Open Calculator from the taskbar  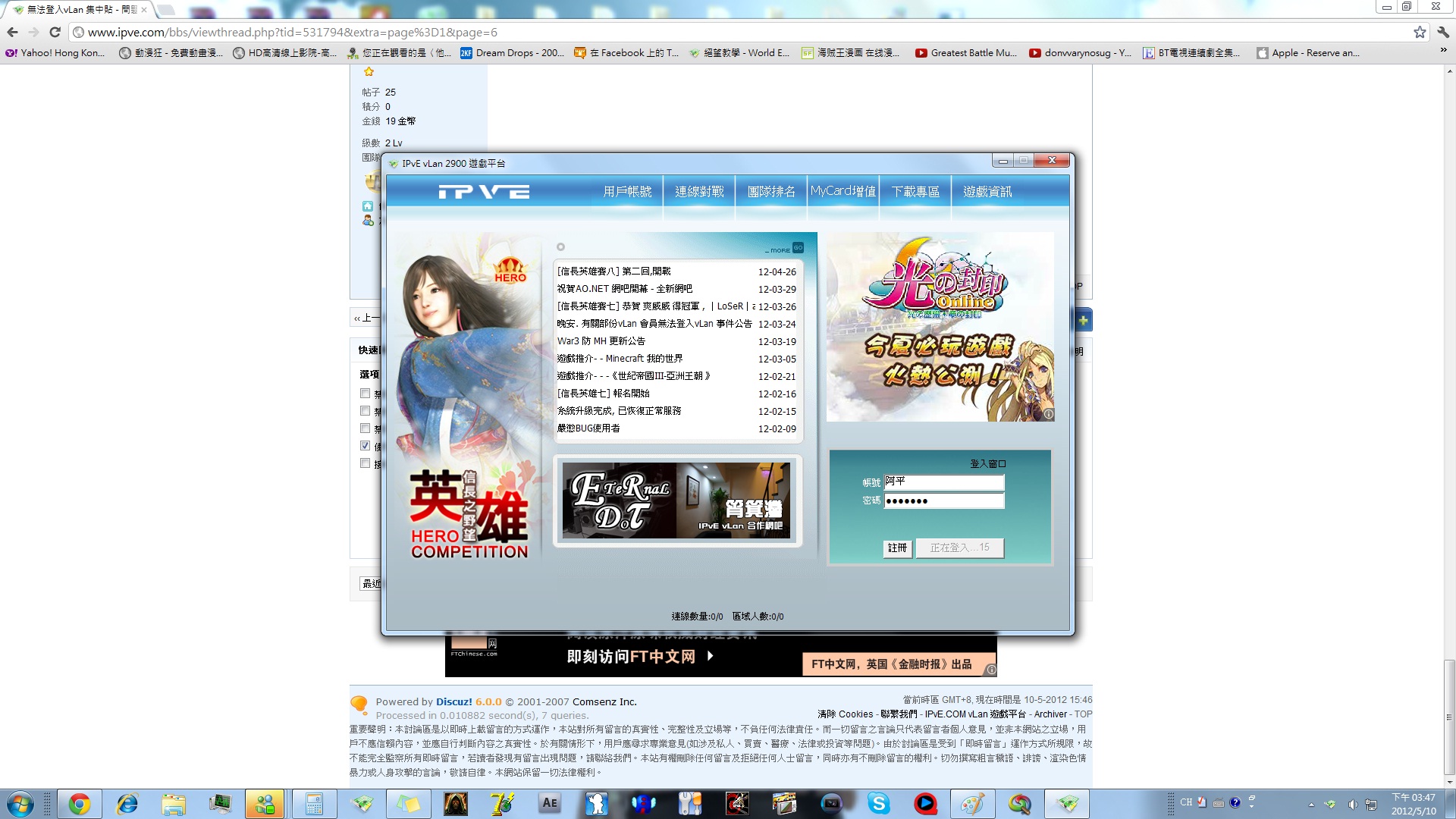tap(314, 804)
